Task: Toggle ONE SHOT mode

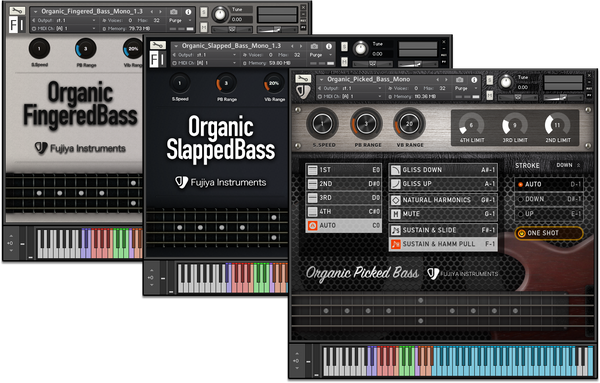Action: click(549, 233)
